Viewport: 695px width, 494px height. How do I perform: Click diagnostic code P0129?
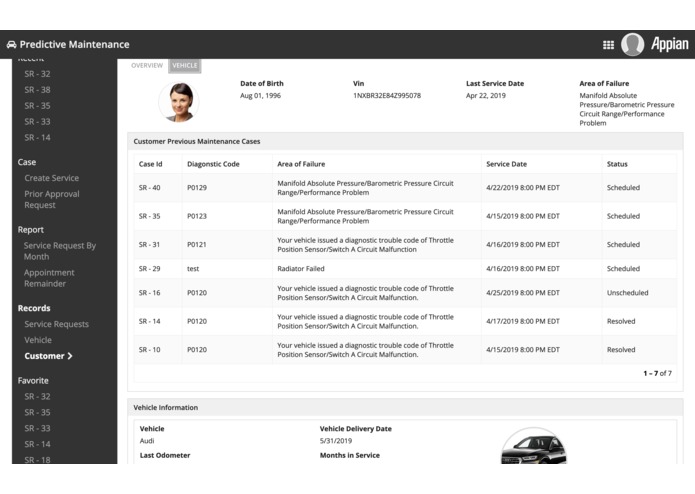pyautogui.click(x=197, y=188)
